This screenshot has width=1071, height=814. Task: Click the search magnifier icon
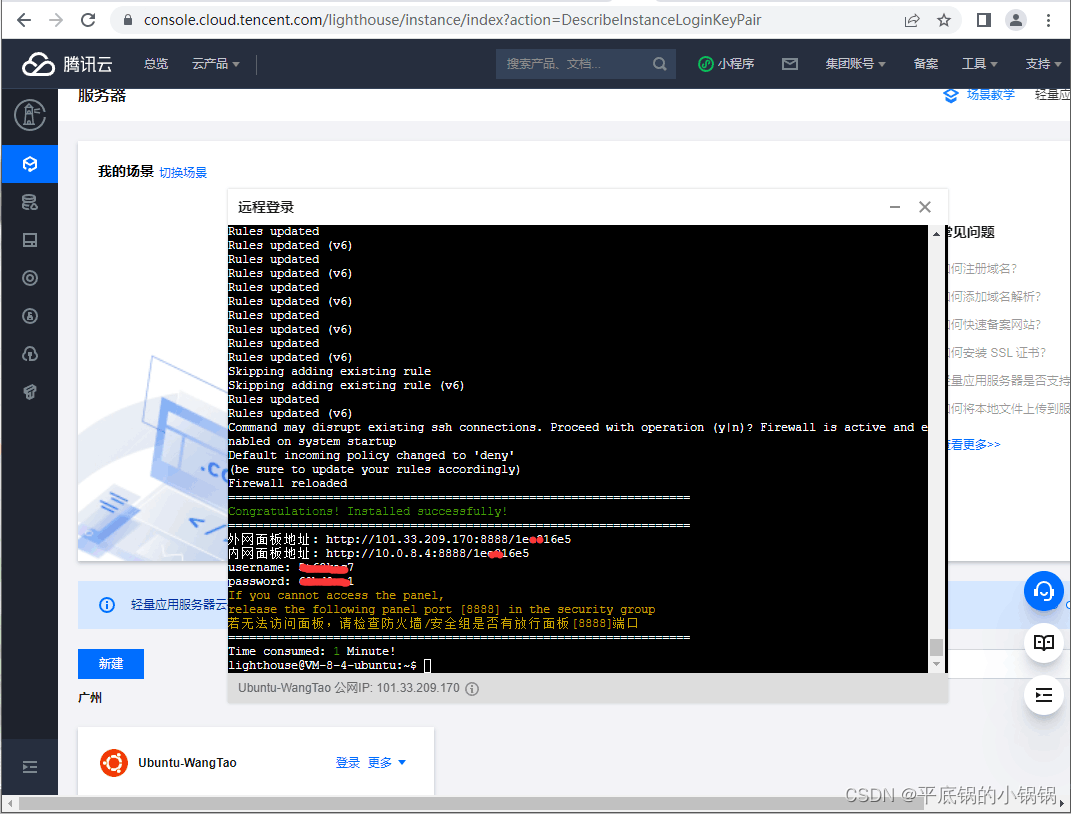coord(659,64)
